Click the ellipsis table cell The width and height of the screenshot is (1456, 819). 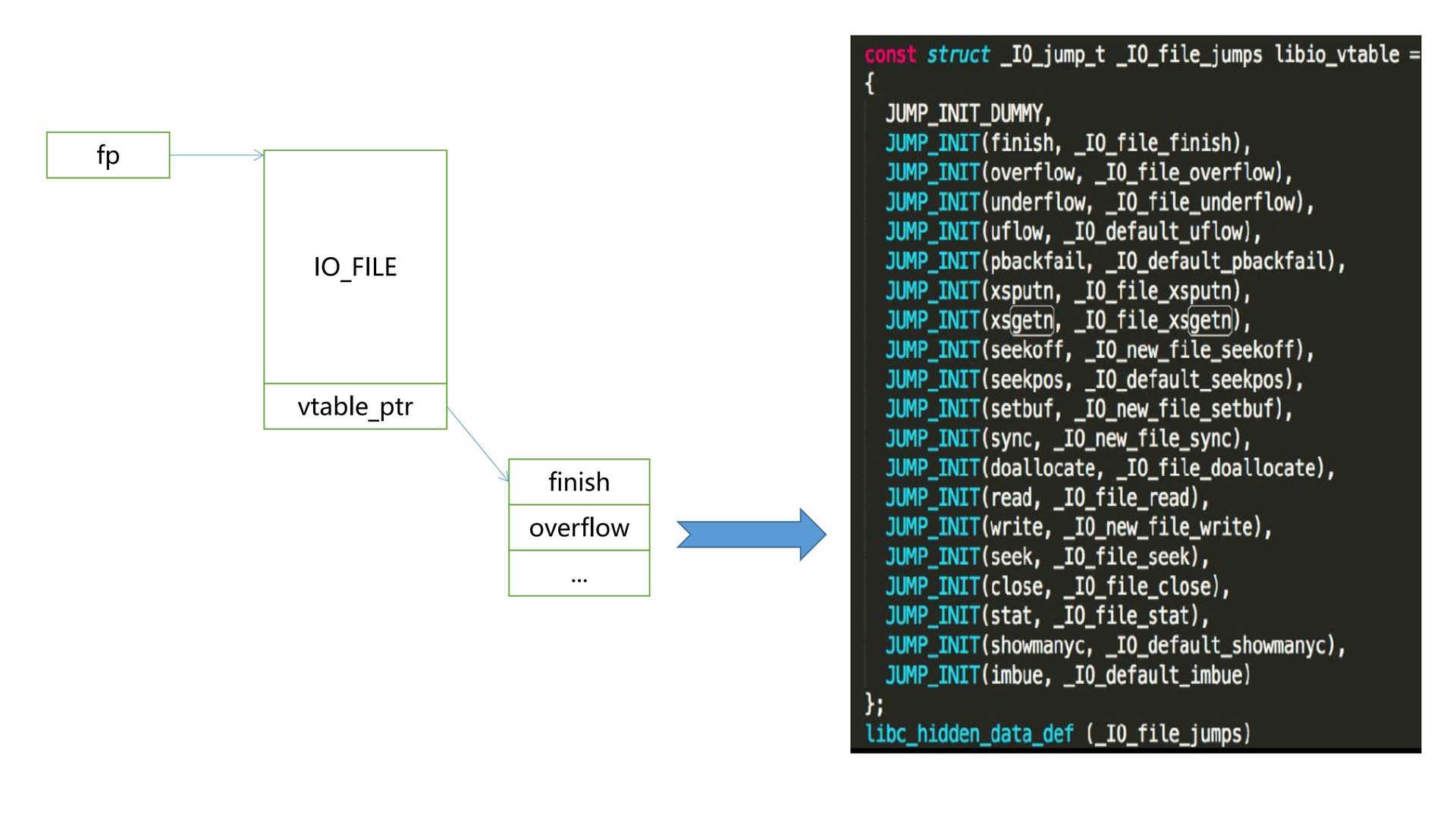tap(579, 574)
